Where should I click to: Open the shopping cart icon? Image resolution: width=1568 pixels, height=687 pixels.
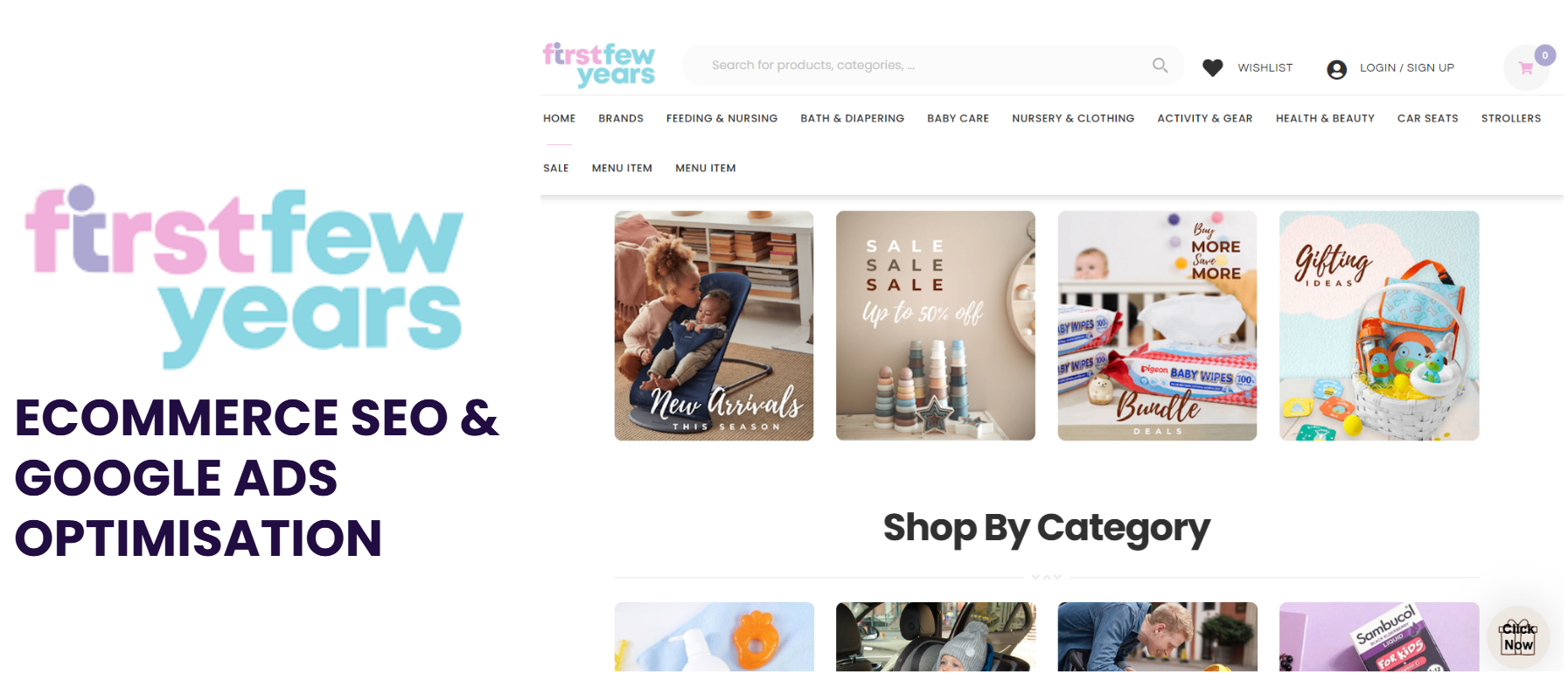coord(1526,68)
